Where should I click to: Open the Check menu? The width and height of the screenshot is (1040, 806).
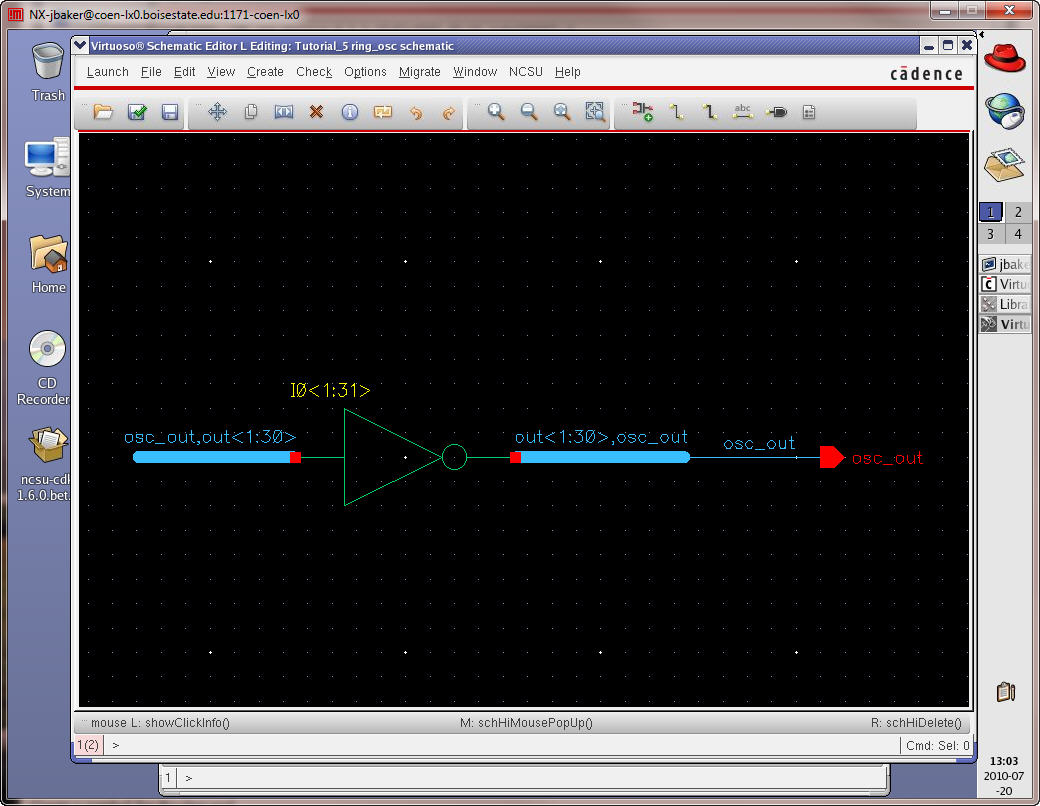click(313, 72)
